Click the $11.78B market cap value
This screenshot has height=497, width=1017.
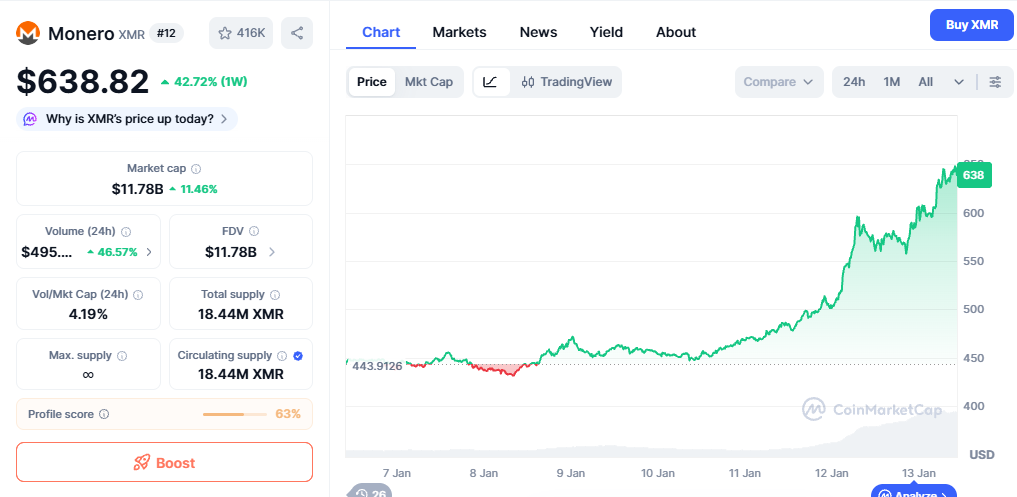tap(136, 189)
